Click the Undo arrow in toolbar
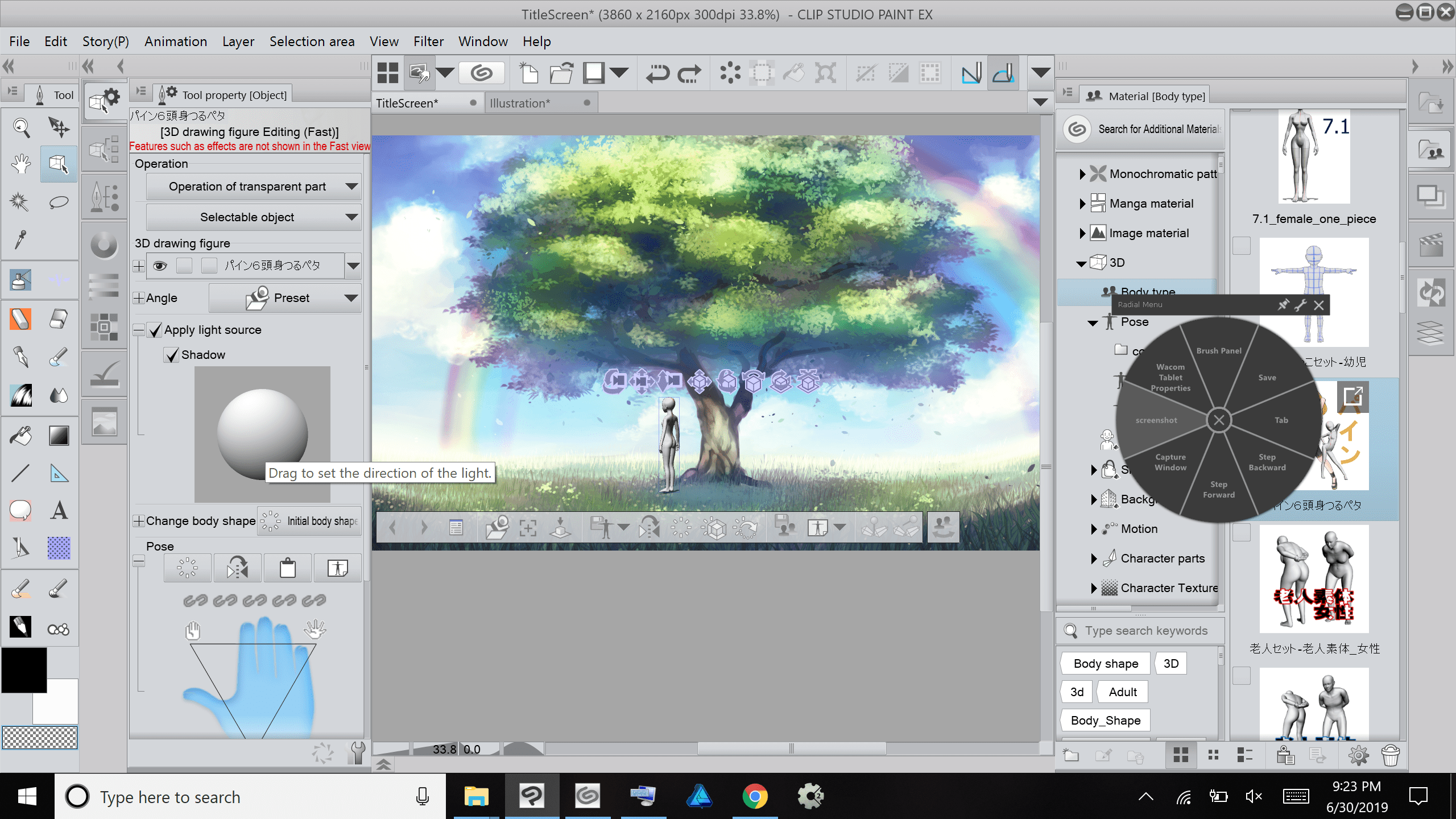 657,73
